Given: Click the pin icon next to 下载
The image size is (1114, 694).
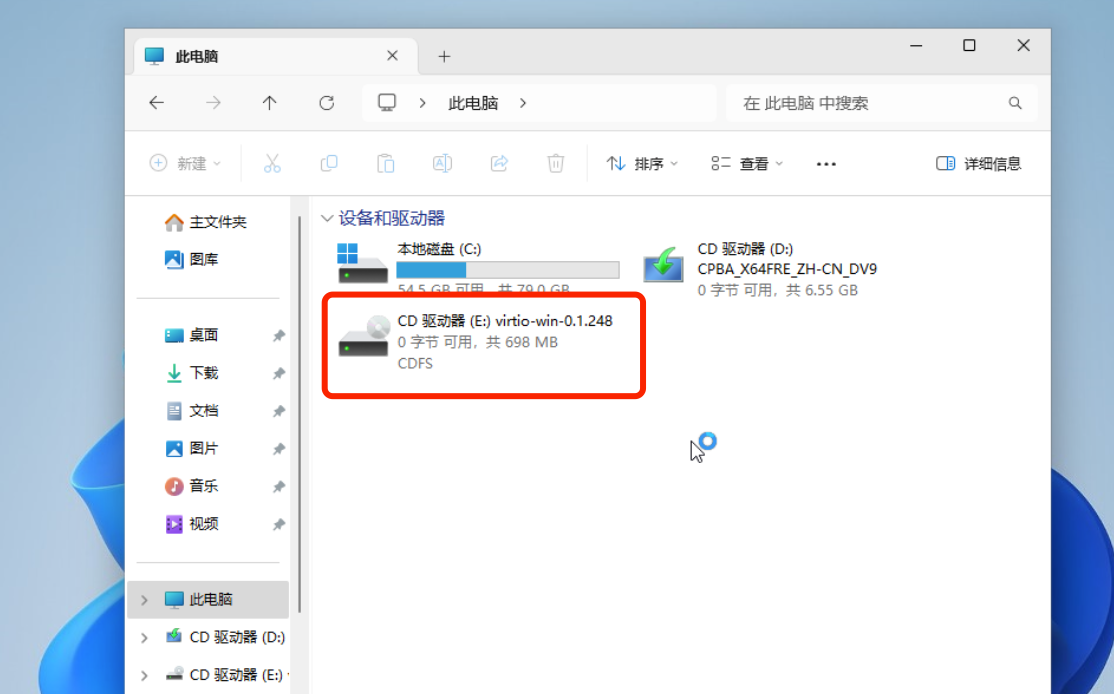Looking at the screenshot, I should [279, 373].
